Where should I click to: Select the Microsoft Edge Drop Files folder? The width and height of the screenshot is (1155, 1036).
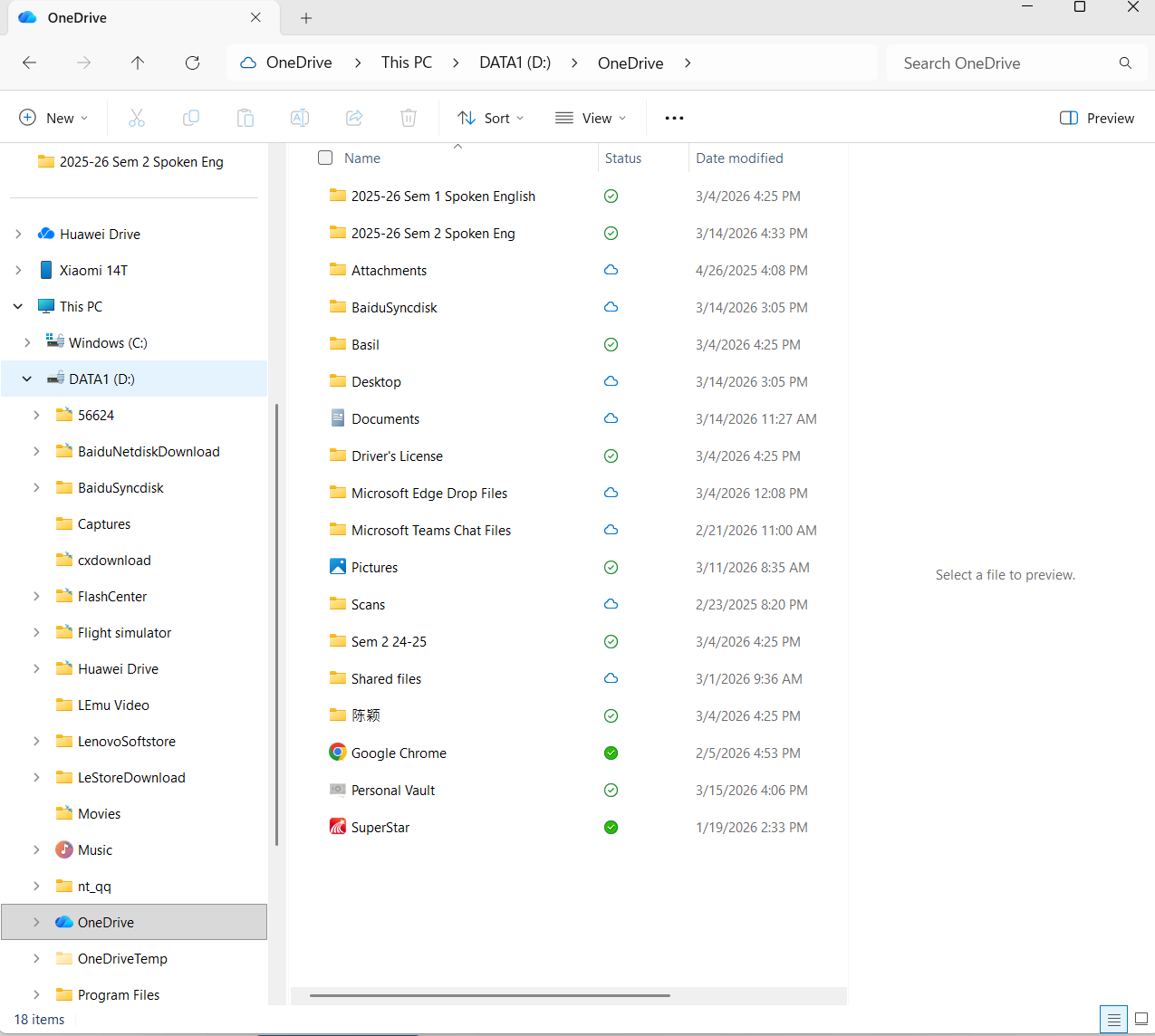568,493
